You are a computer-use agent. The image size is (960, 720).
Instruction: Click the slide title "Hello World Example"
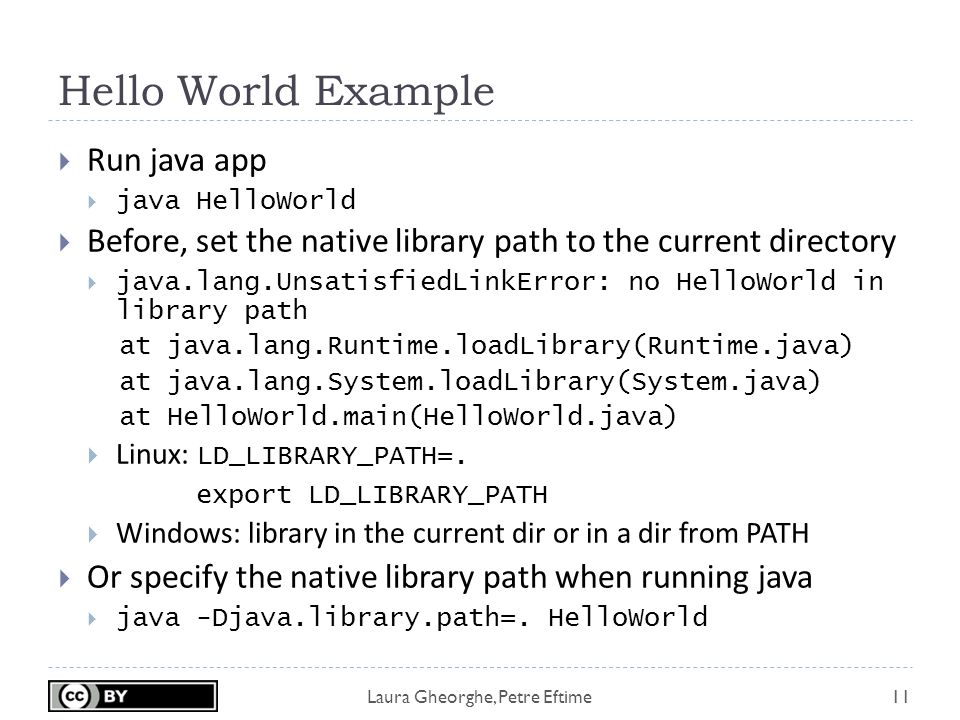[x=276, y=92]
